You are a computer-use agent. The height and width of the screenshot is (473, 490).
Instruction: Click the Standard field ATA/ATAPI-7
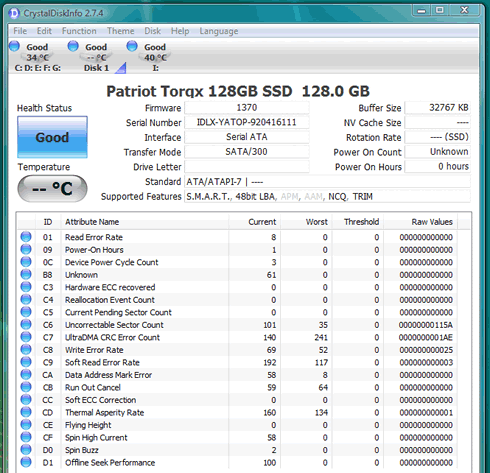[327, 182]
